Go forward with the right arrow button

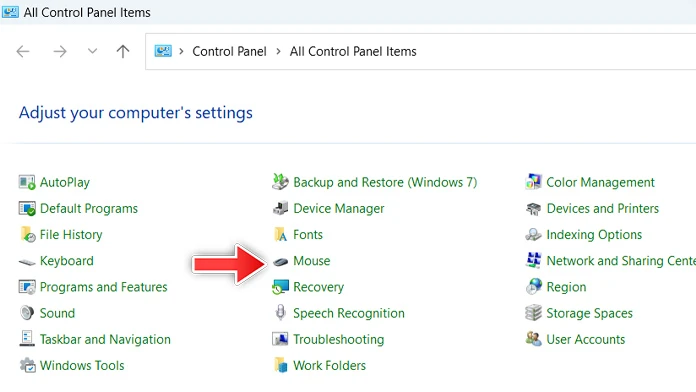[x=59, y=51]
